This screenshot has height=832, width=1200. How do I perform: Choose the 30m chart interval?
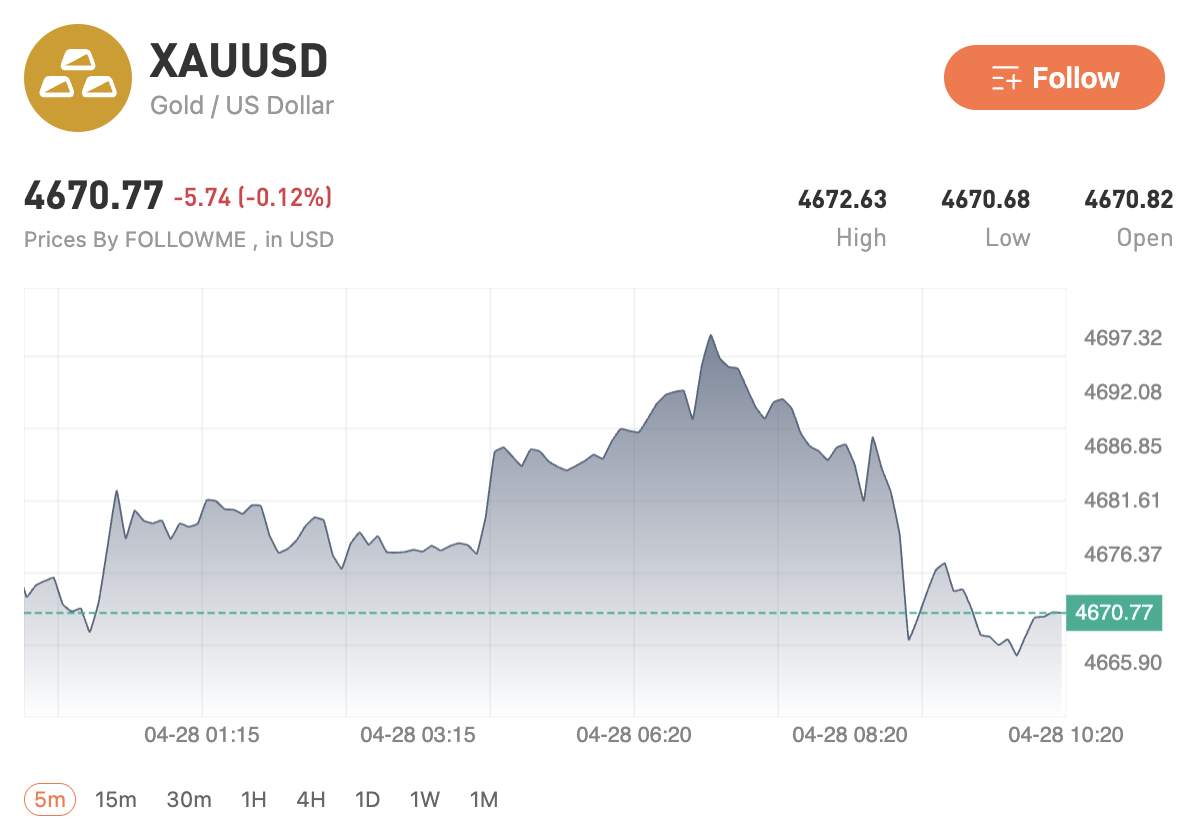click(x=189, y=799)
